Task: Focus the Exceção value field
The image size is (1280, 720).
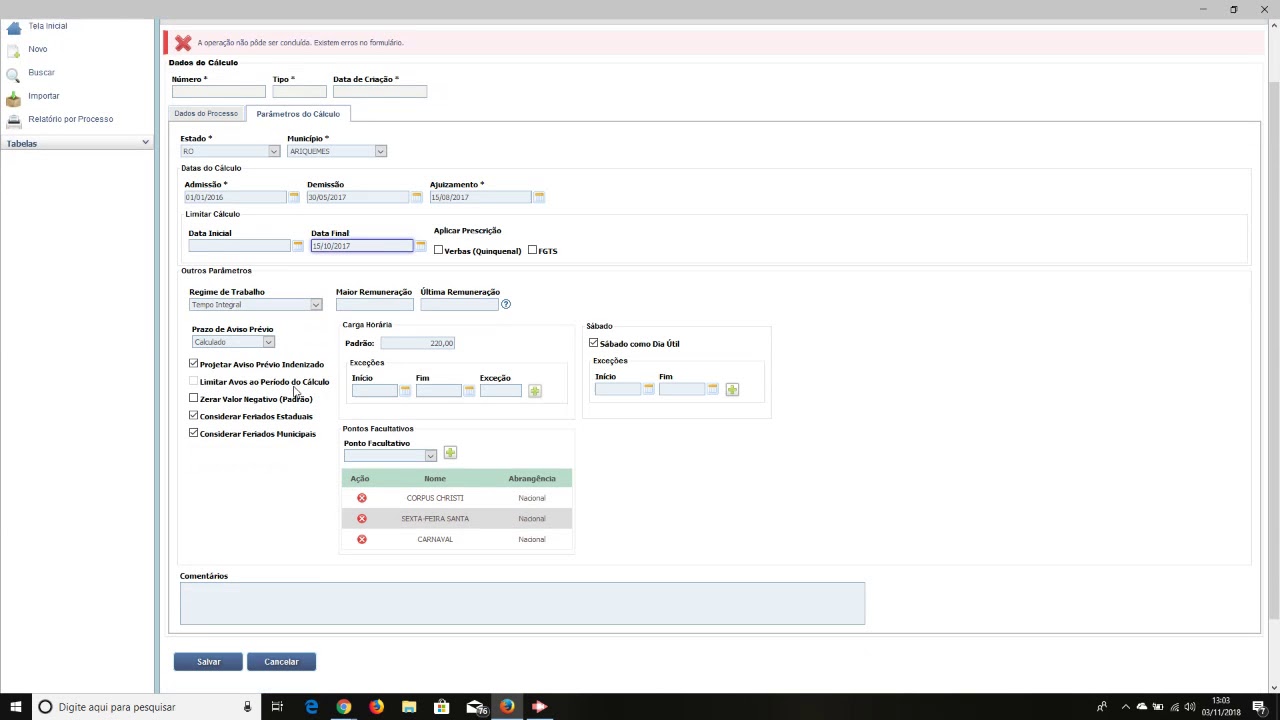Action: [x=500, y=391]
